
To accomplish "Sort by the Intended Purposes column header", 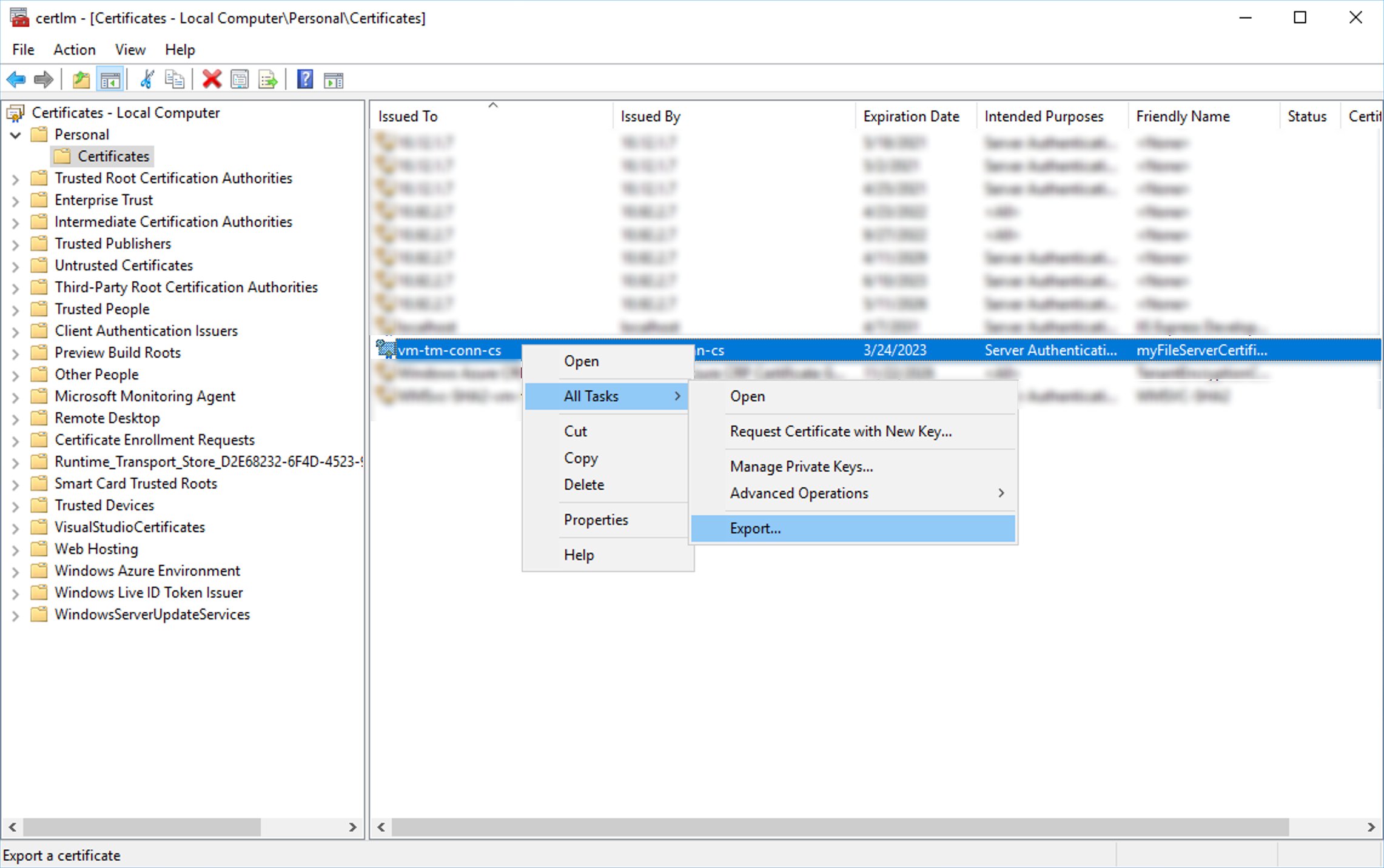I will [x=1053, y=116].
